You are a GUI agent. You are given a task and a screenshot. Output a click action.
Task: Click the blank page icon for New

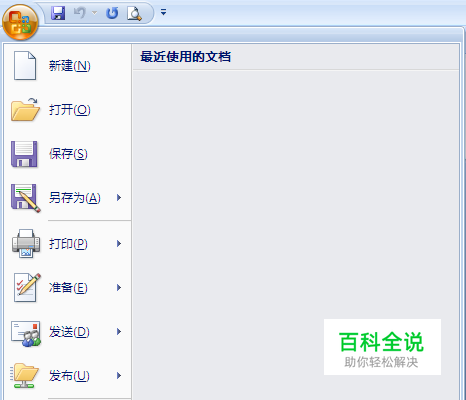[x=24, y=66]
